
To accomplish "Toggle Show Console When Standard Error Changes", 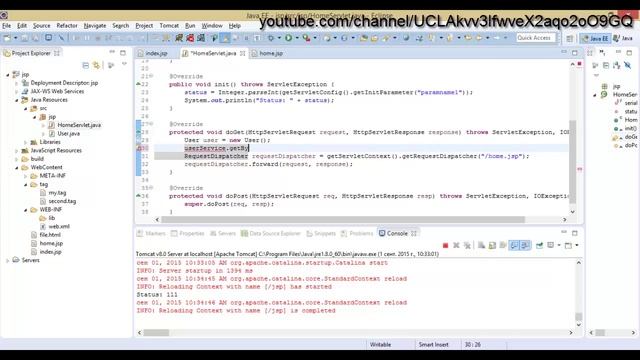I will [525, 245].
